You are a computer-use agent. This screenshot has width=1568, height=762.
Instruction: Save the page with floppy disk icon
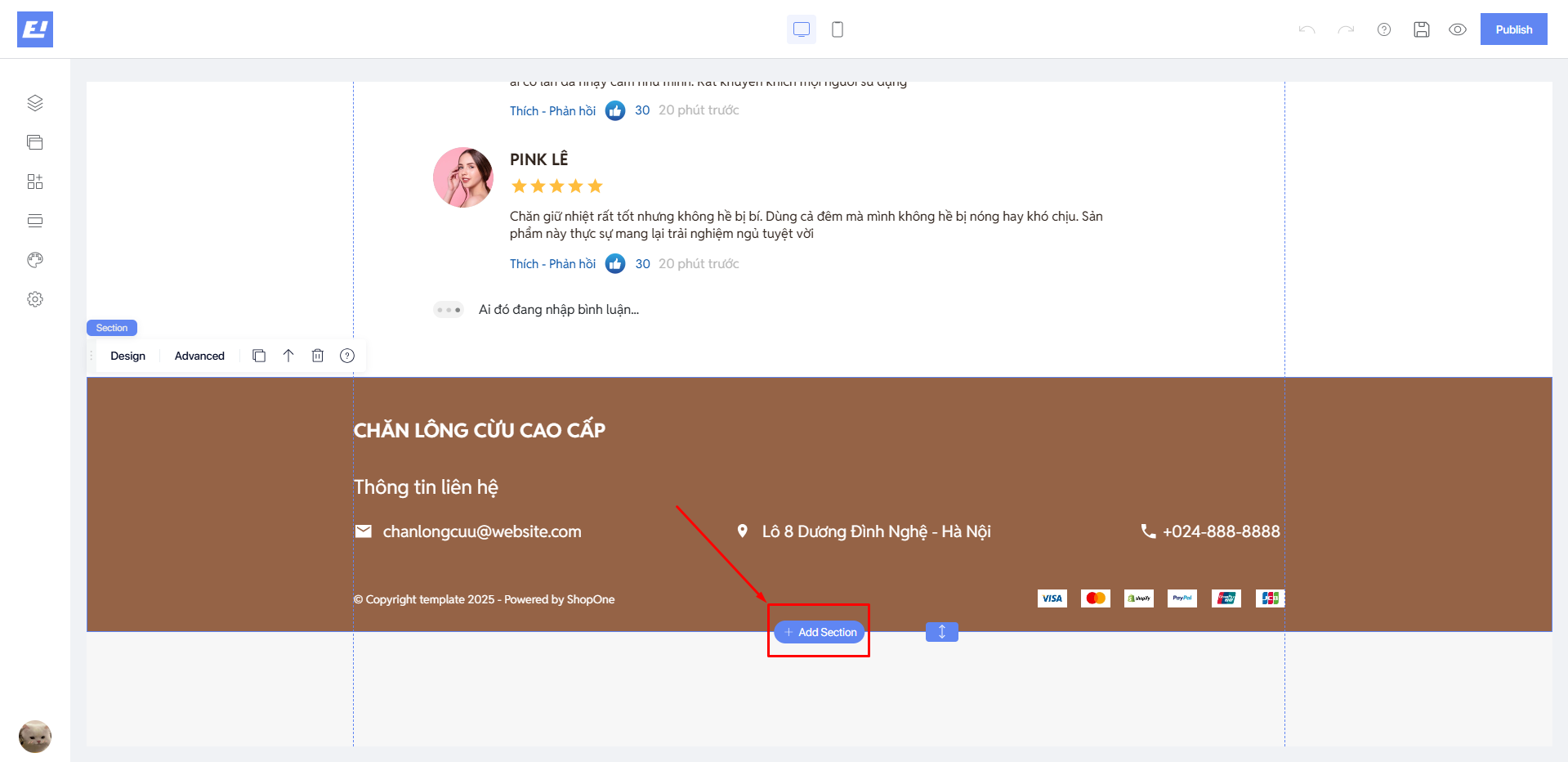pyautogui.click(x=1422, y=29)
